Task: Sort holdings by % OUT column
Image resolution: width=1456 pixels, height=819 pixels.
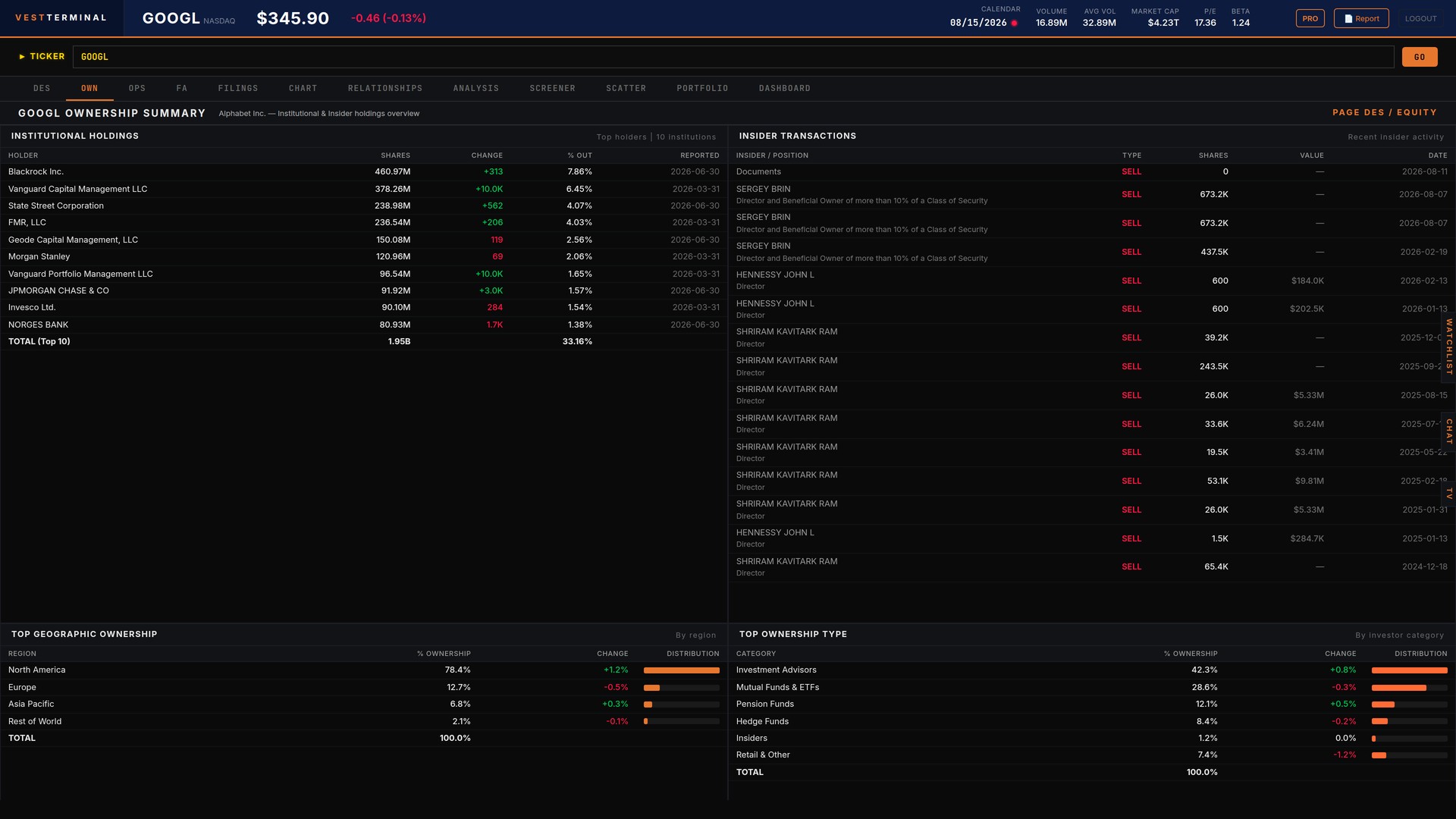Action: pyautogui.click(x=579, y=155)
